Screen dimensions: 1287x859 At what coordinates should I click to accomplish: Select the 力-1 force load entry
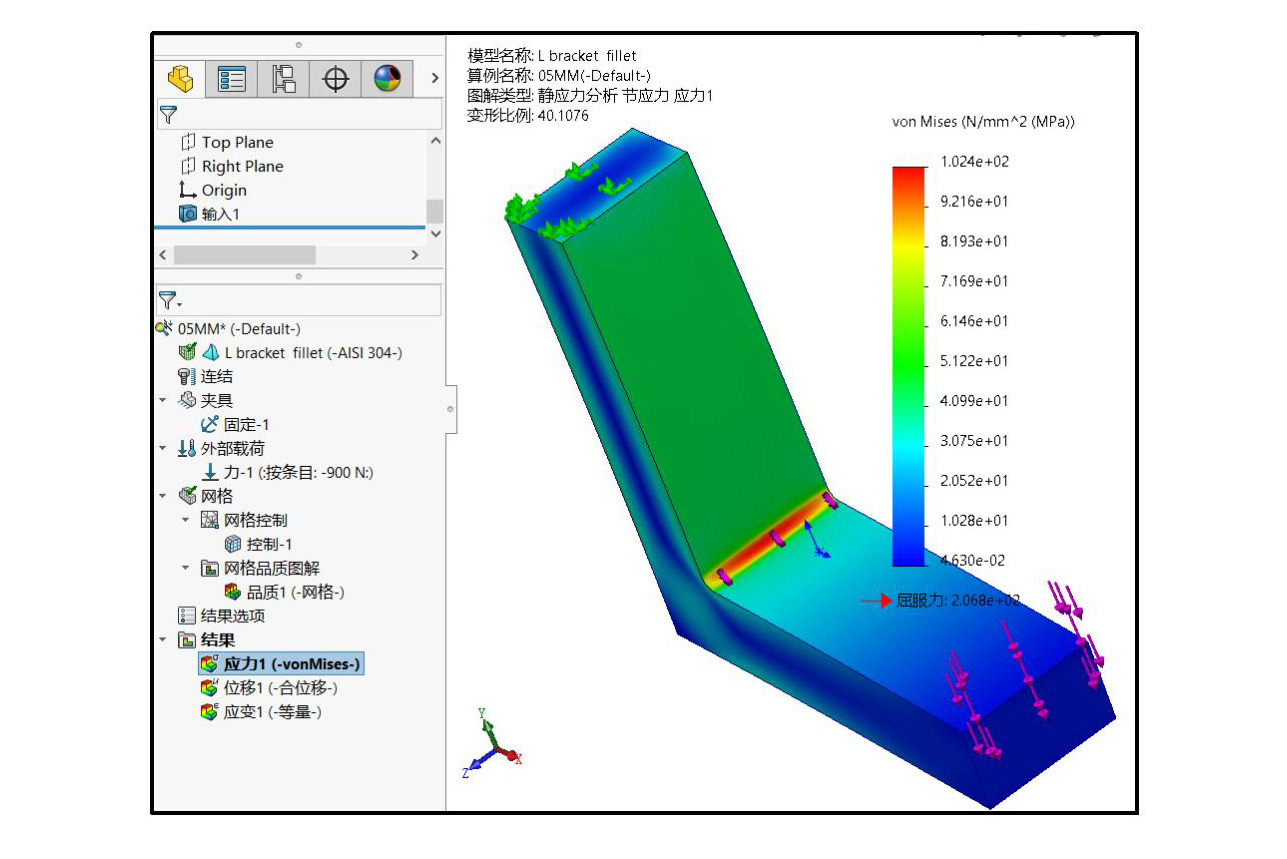point(287,472)
